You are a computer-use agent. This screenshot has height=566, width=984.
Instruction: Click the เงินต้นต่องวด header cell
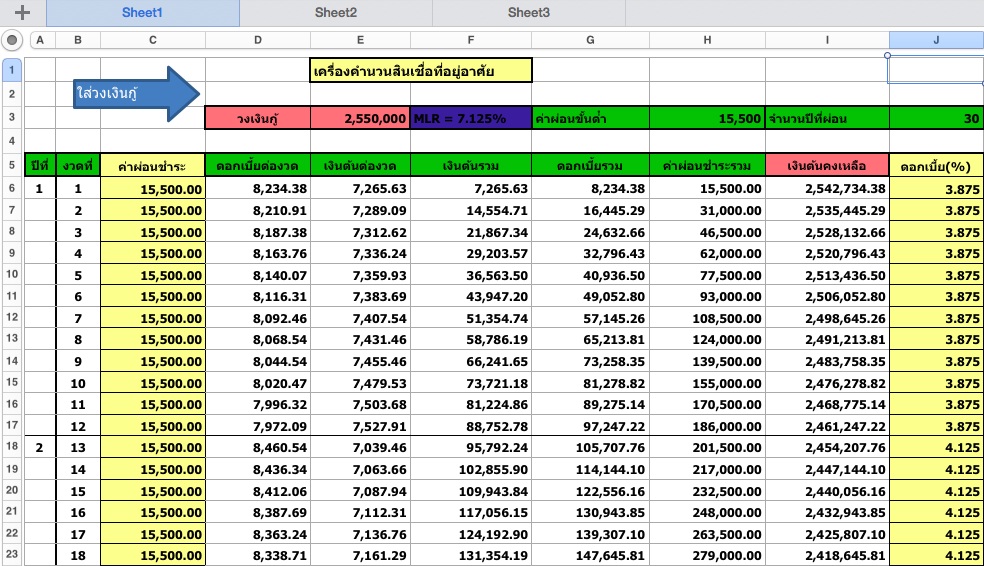(x=360, y=166)
